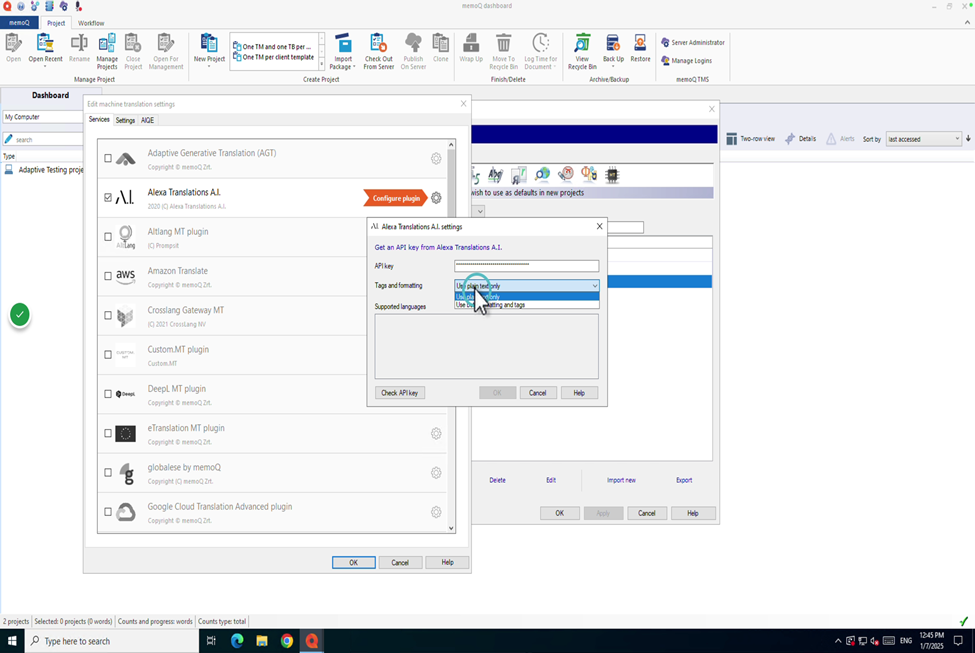Cancel the Alexa Translations A.I. settings dialog

(537, 393)
